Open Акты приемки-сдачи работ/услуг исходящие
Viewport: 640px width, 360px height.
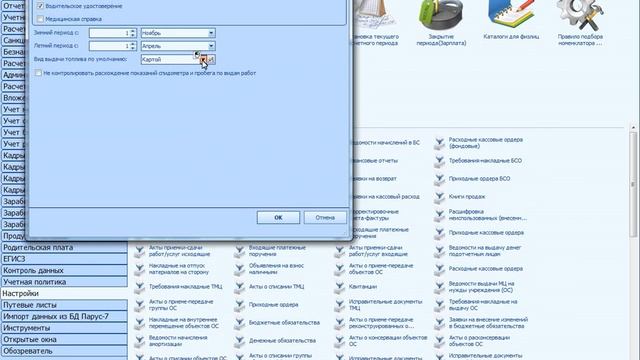pyautogui.click(x=173, y=251)
